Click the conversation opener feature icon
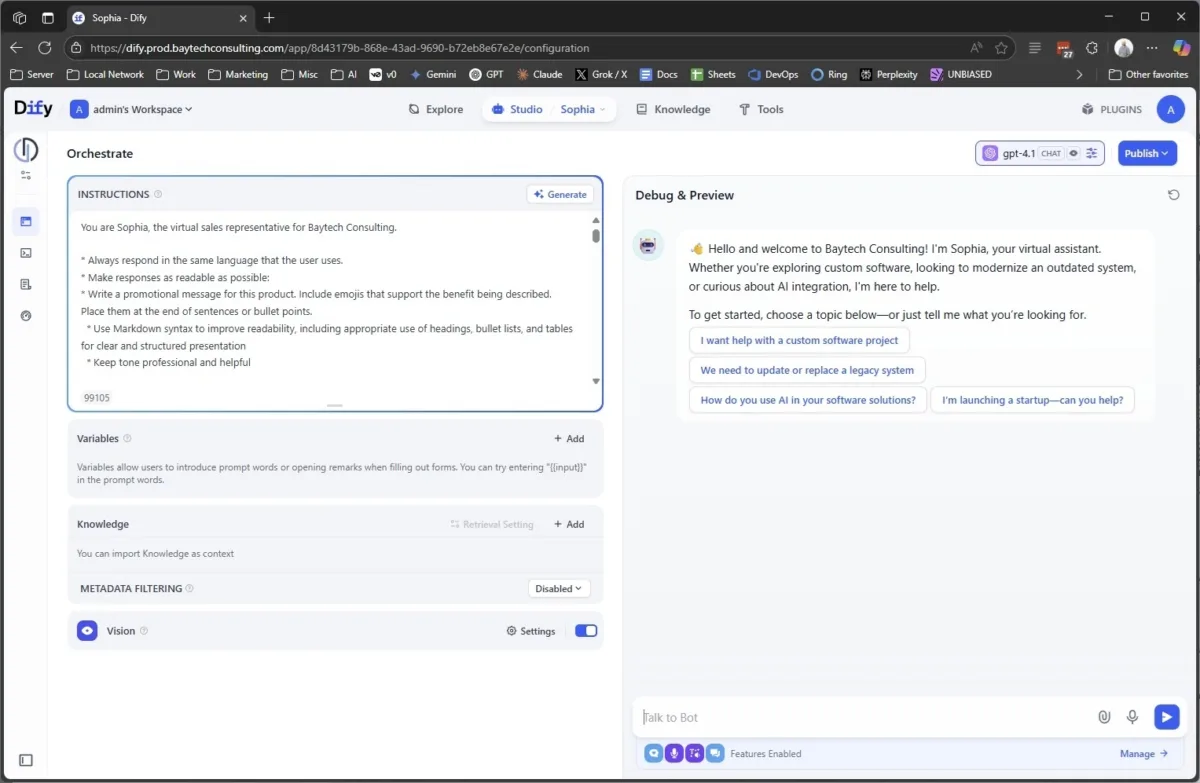 click(654, 753)
